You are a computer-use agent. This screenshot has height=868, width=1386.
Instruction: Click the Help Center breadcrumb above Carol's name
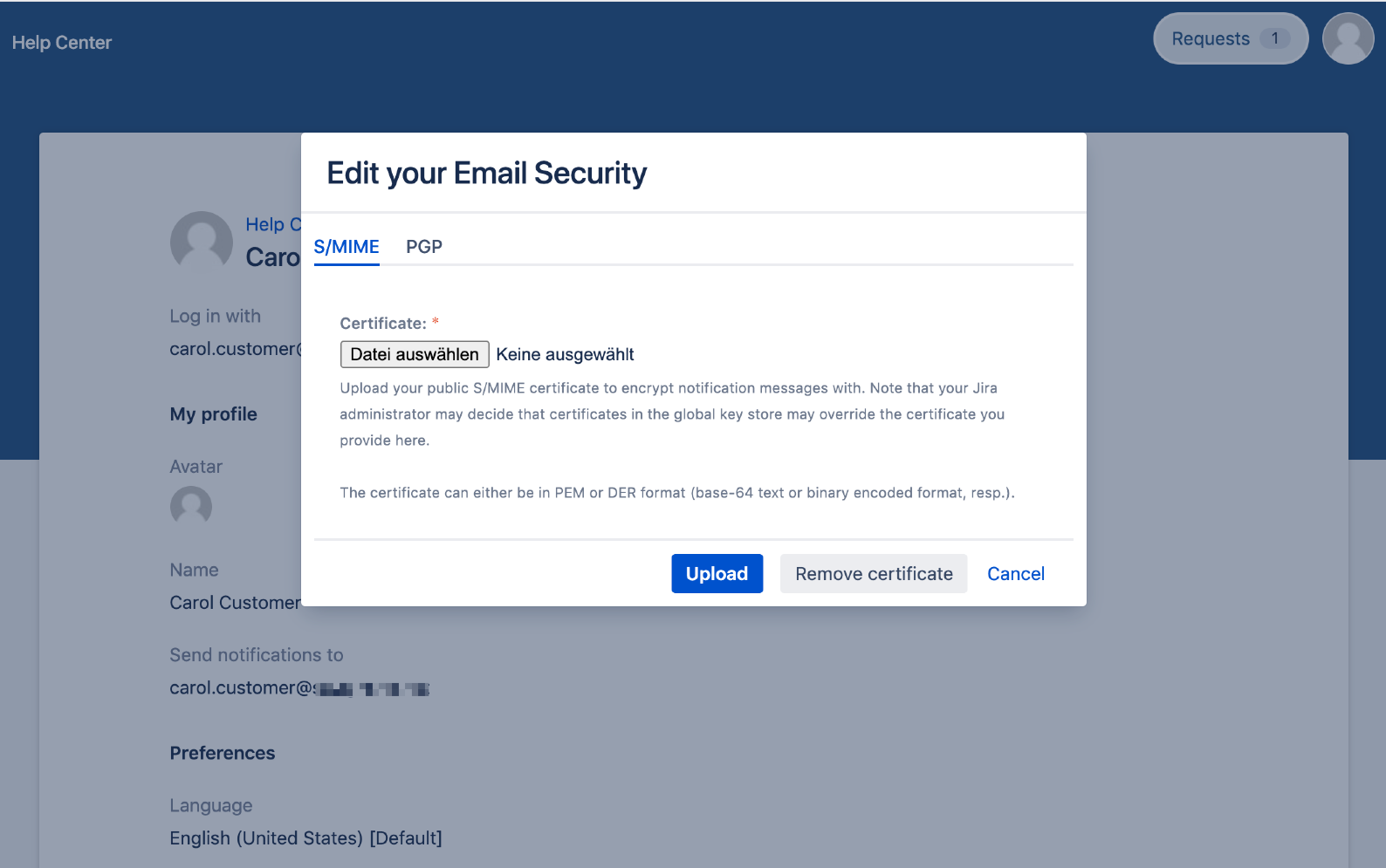(x=272, y=224)
